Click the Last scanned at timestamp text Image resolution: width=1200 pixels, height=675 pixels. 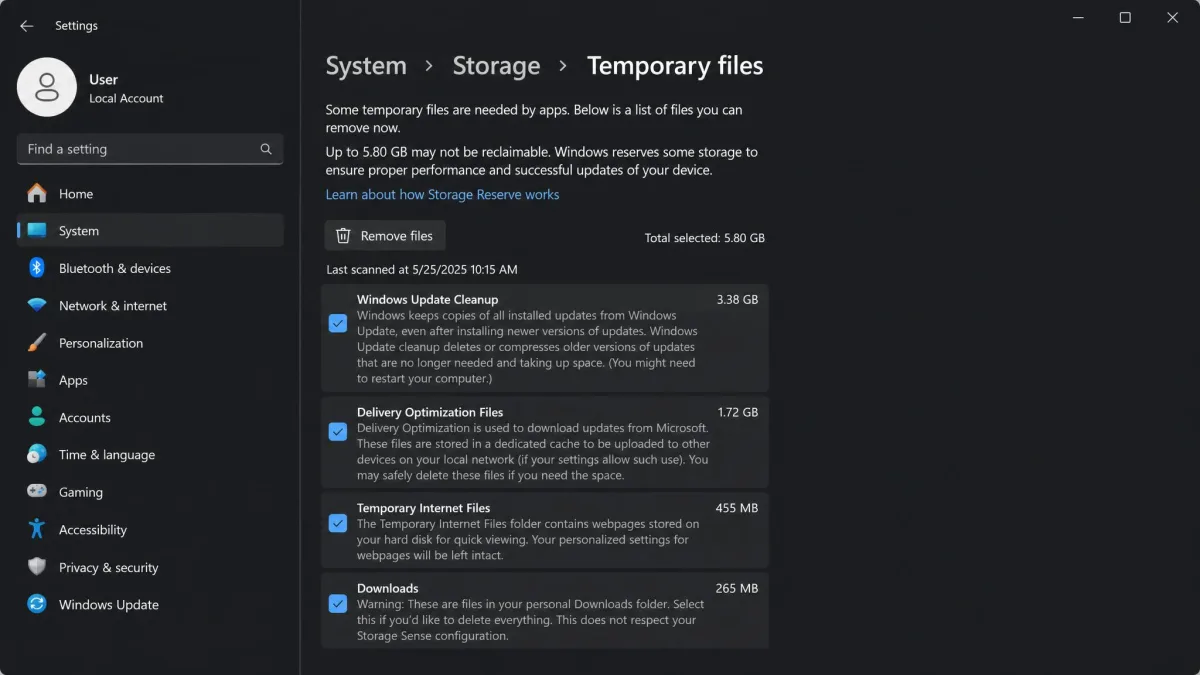coord(422,270)
